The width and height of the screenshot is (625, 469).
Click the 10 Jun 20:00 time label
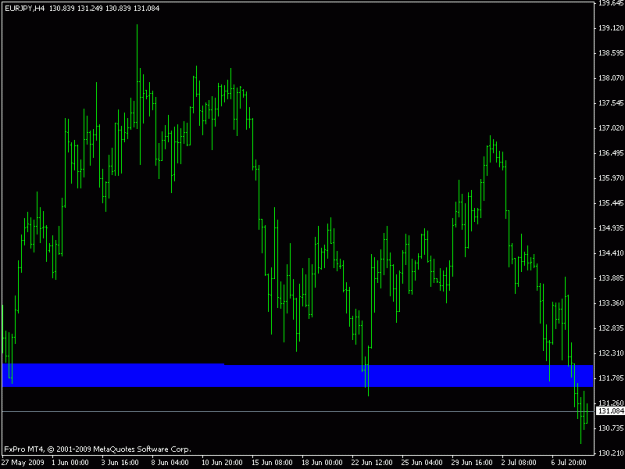tap(222, 463)
